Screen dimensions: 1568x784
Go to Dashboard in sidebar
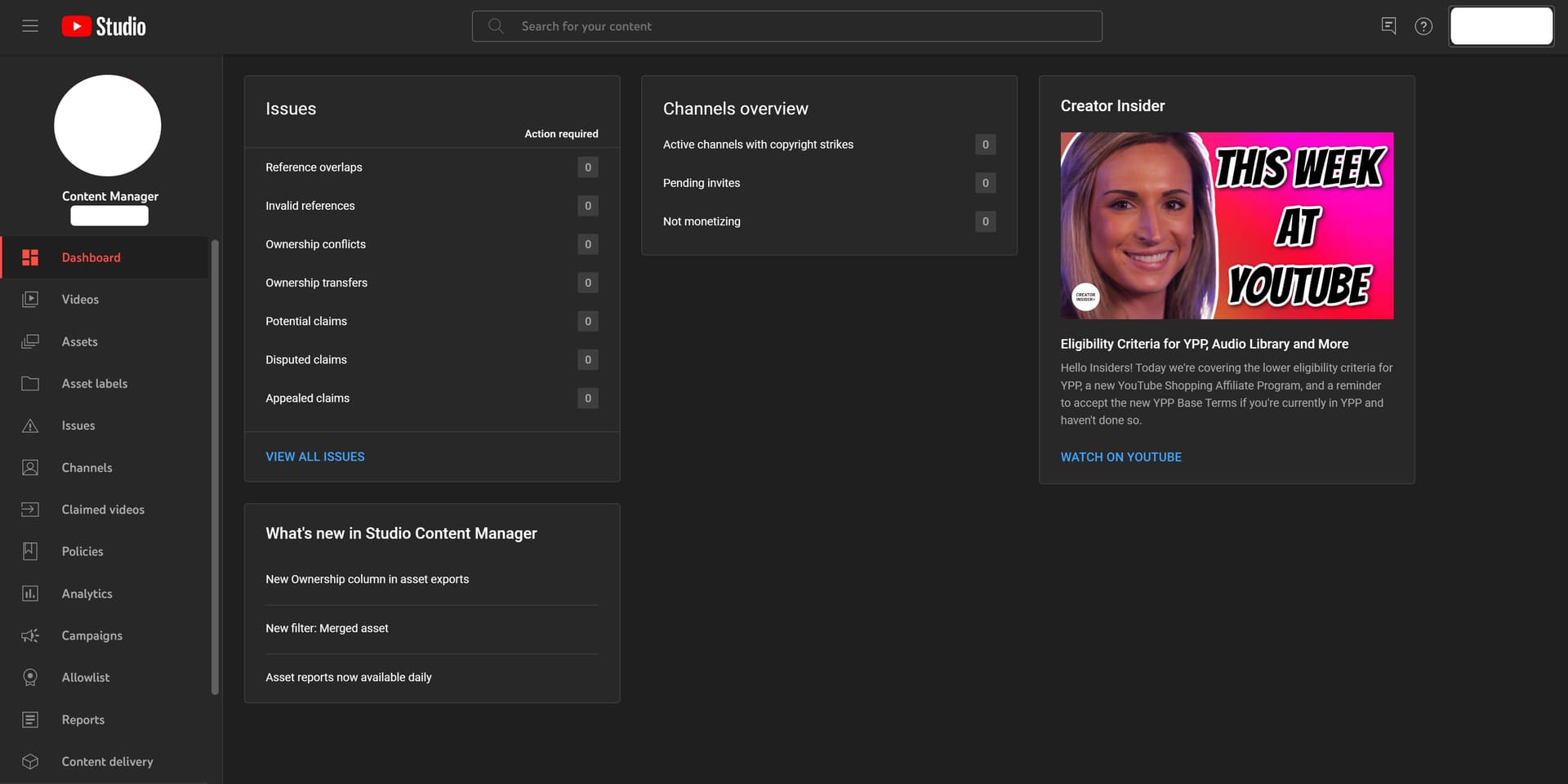[105, 257]
